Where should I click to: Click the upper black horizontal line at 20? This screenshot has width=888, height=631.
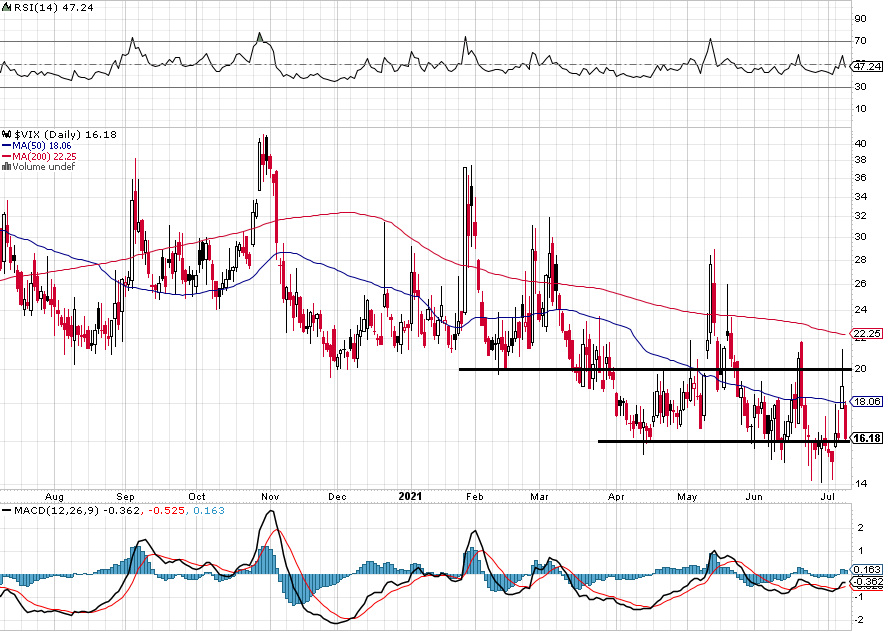coord(655,369)
